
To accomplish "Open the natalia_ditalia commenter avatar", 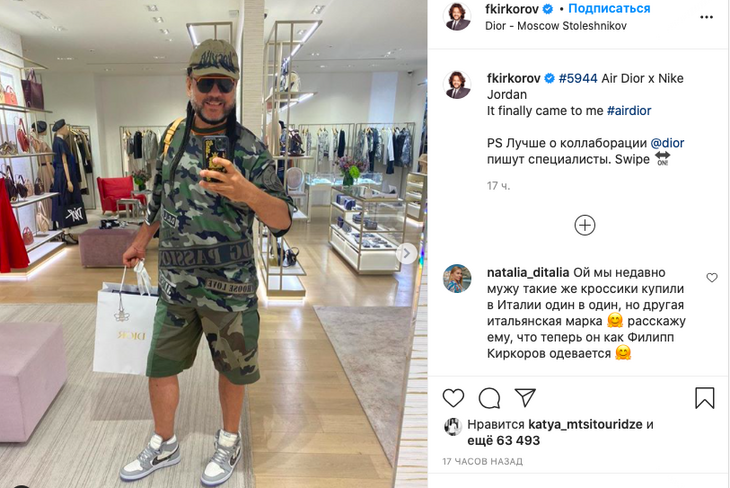I will coord(457,278).
